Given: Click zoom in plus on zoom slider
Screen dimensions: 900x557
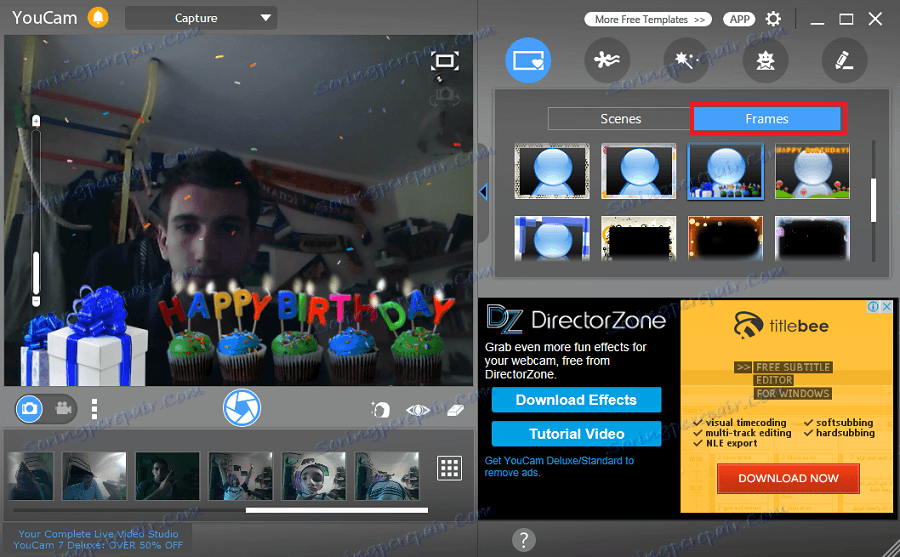Looking at the screenshot, I should 36,121.
